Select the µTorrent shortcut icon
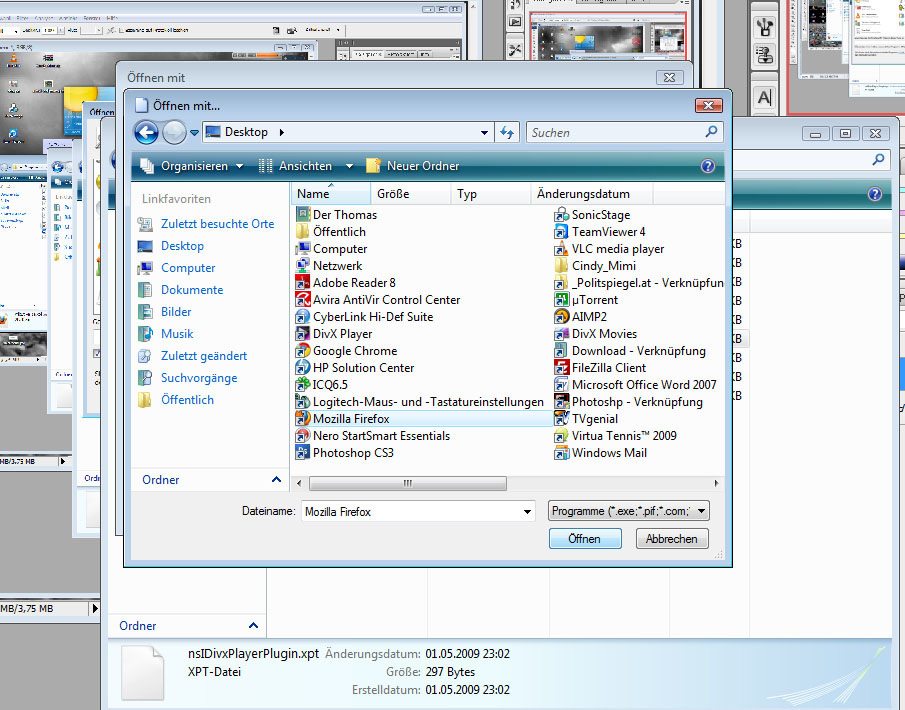This screenshot has width=905, height=710. tap(561, 300)
